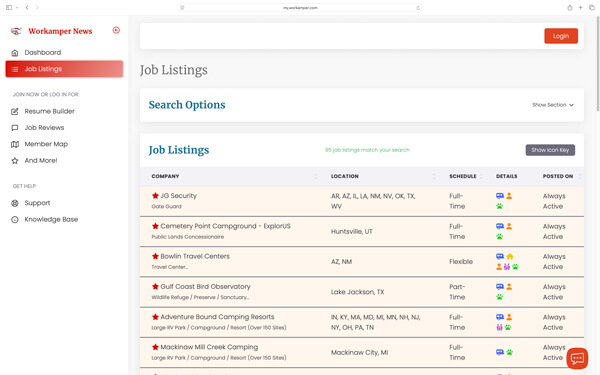Click the Resume Builder edit icon
The height and width of the screenshot is (375, 600).
[15, 111]
